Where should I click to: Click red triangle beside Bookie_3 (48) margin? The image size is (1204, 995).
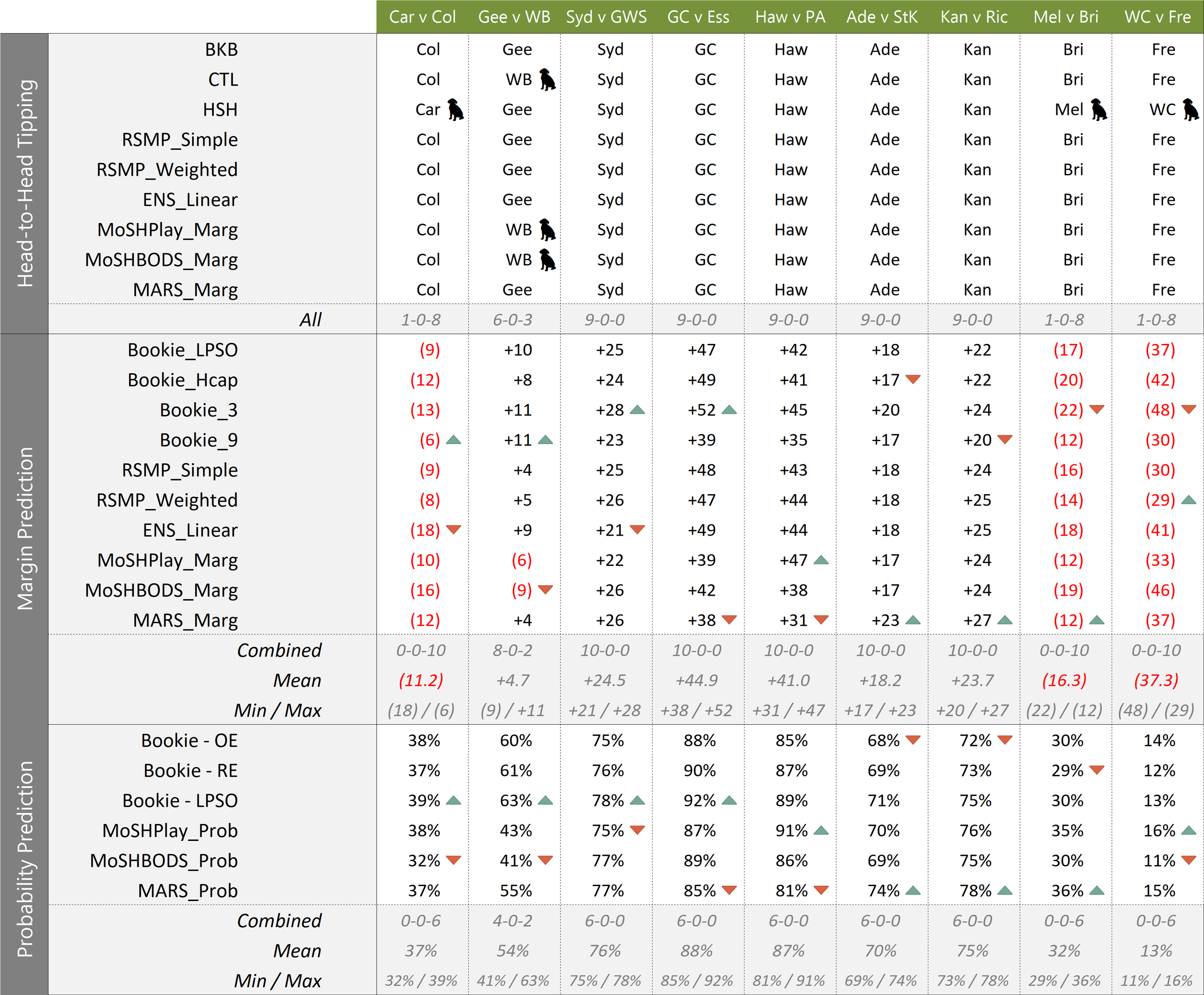tap(1189, 410)
